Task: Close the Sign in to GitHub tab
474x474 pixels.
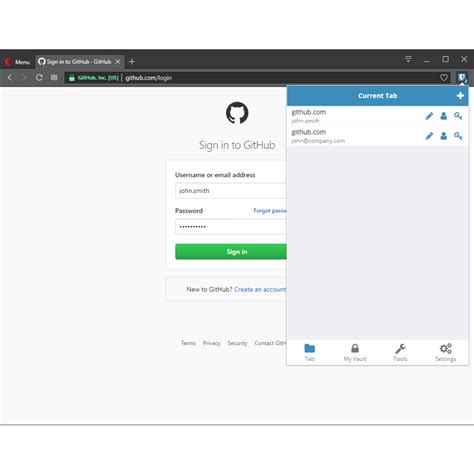Action: pos(118,62)
